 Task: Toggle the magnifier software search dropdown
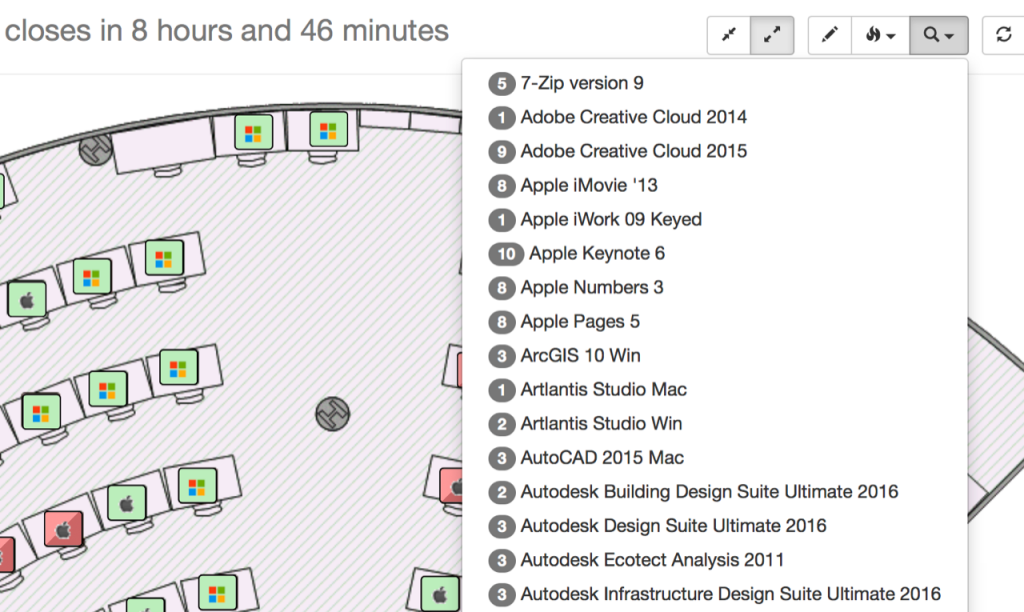coord(938,35)
